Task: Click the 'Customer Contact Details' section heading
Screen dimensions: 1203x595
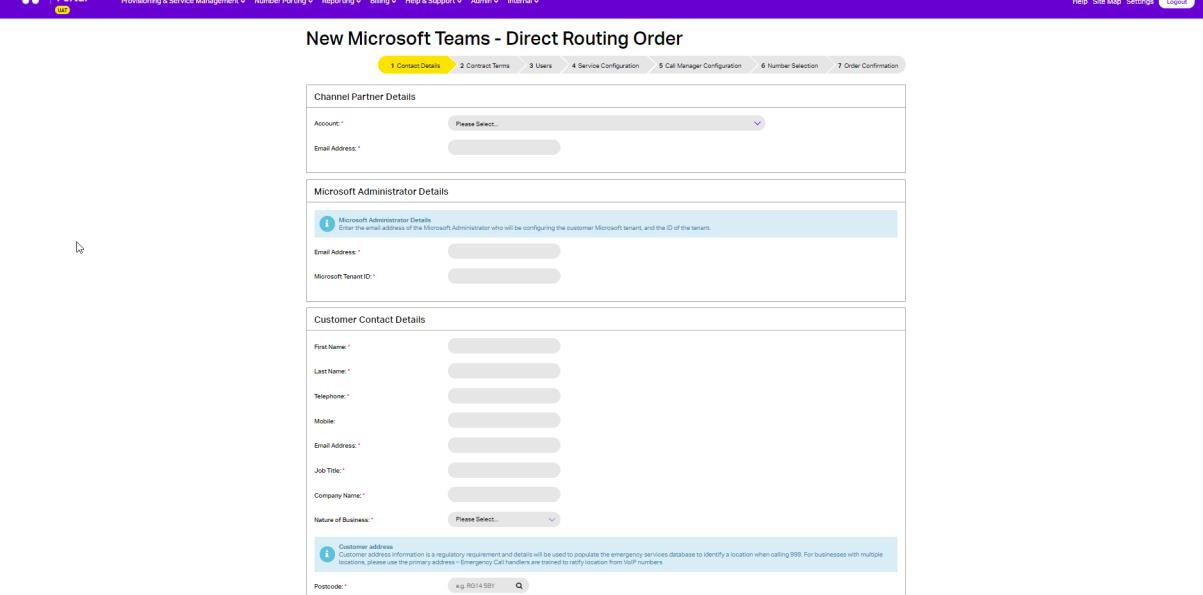Action: (x=369, y=320)
